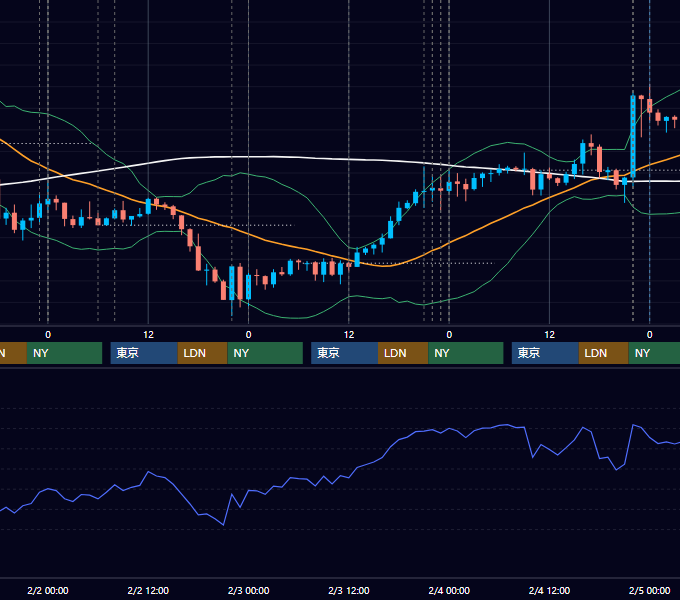Select the 東京 session block on 2/3
The image size is (680, 600).
point(344,353)
